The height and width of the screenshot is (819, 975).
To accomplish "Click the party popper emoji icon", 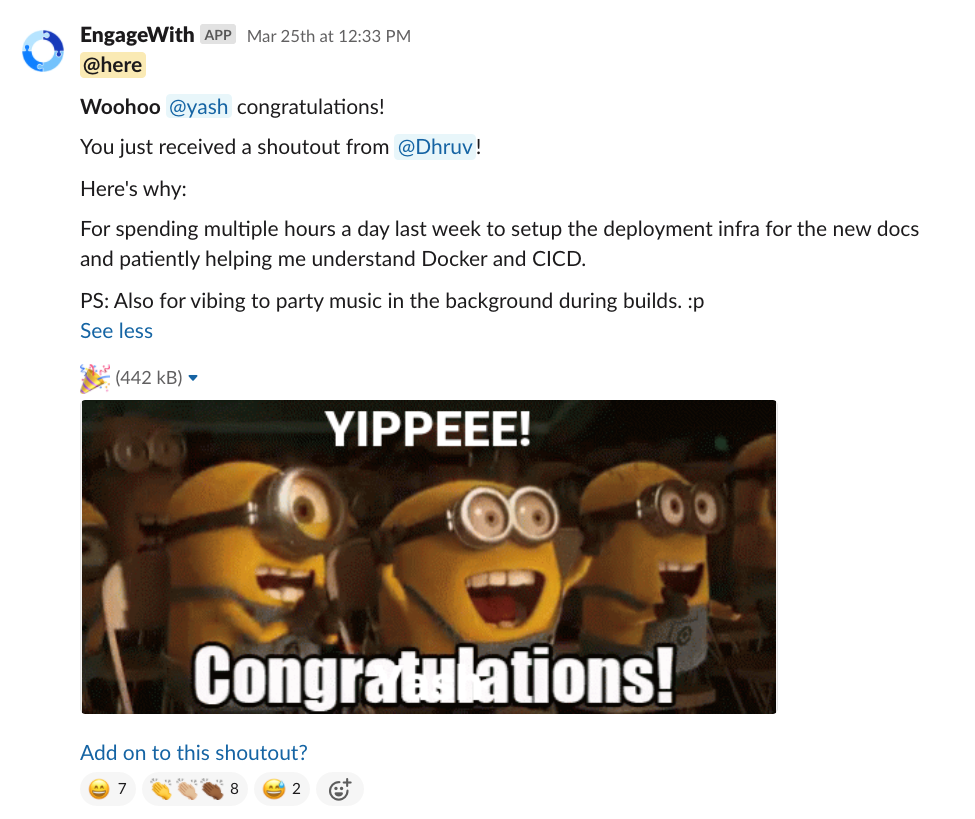I will [x=95, y=378].
